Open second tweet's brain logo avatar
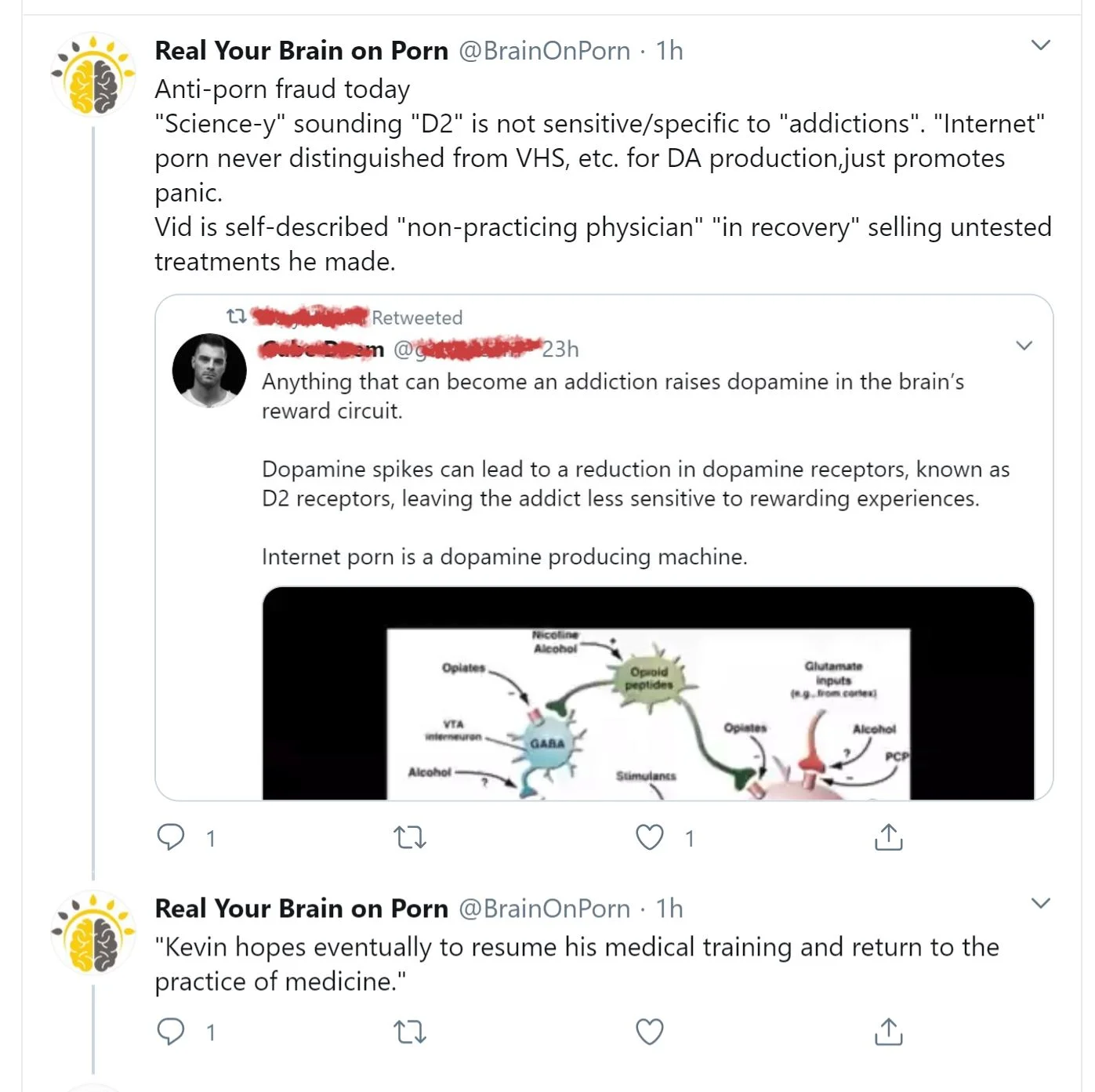This screenshot has width=1095, height=1092. [93, 934]
